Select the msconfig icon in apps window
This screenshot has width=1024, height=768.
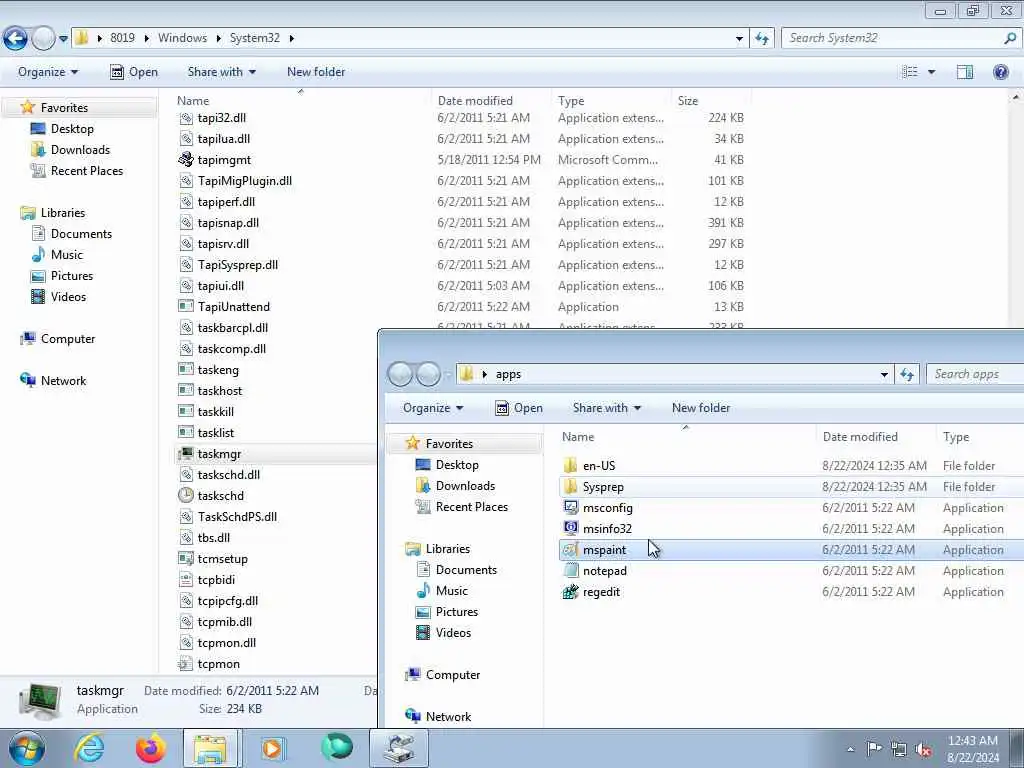[x=571, y=507]
